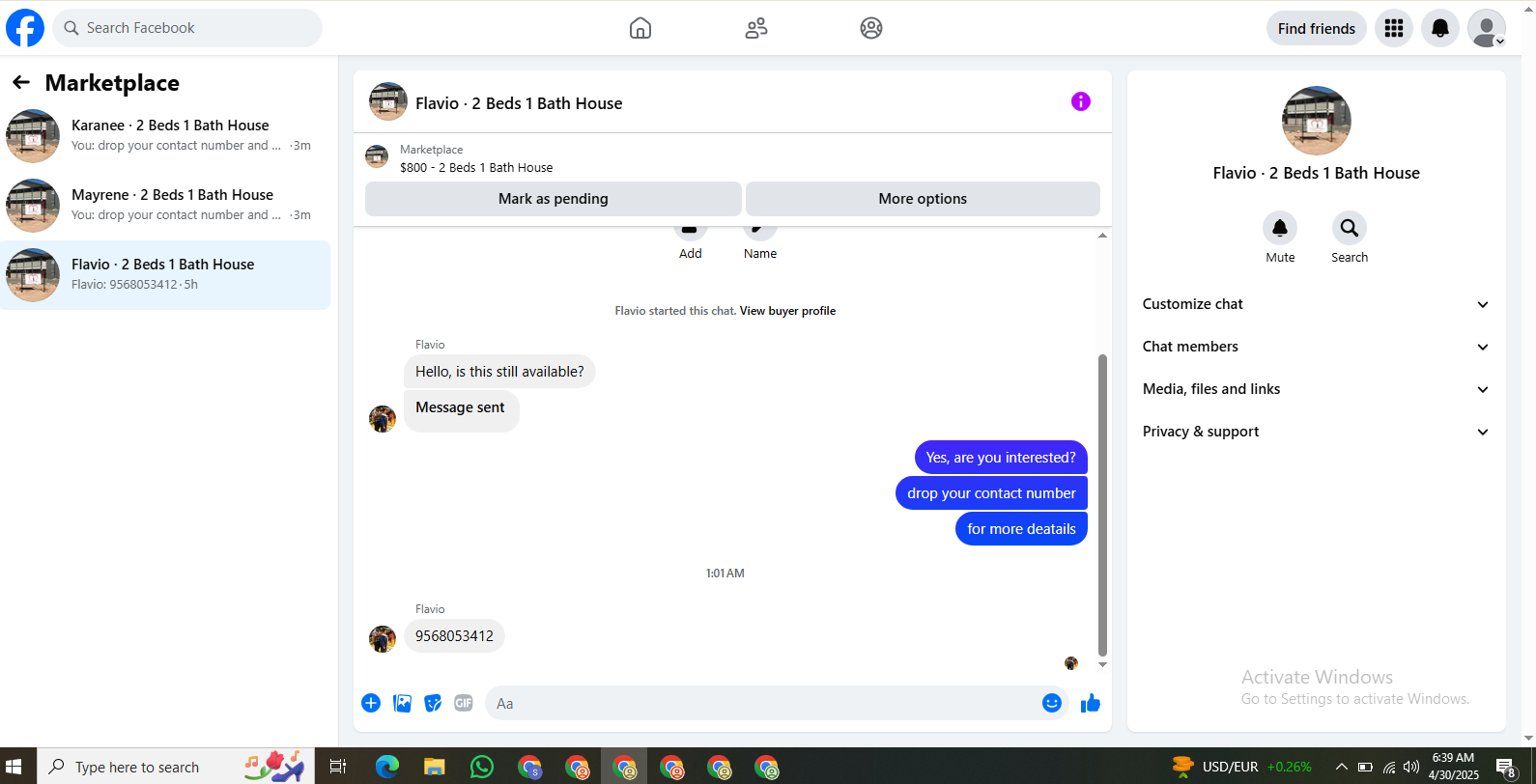Image resolution: width=1536 pixels, height=784 pixels.
Task: Expand Customize chat section
Action: click(x=1316, y=304)
